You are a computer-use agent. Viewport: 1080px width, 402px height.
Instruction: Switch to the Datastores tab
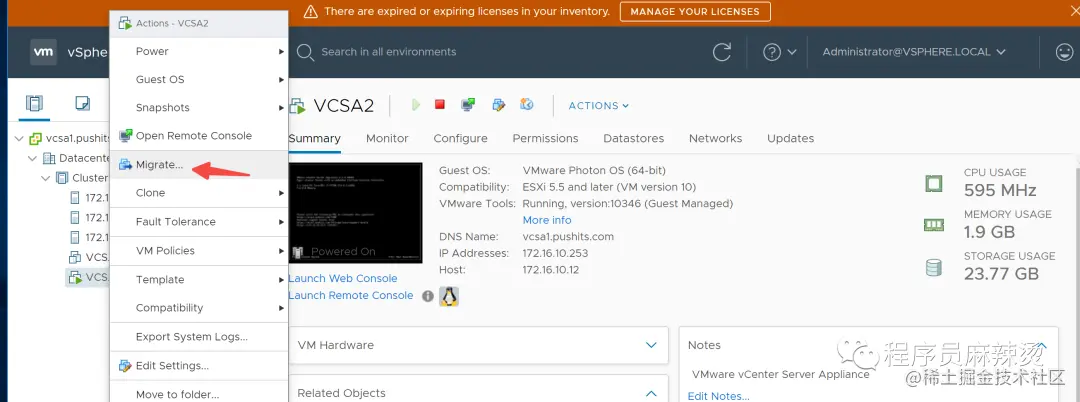634,138
